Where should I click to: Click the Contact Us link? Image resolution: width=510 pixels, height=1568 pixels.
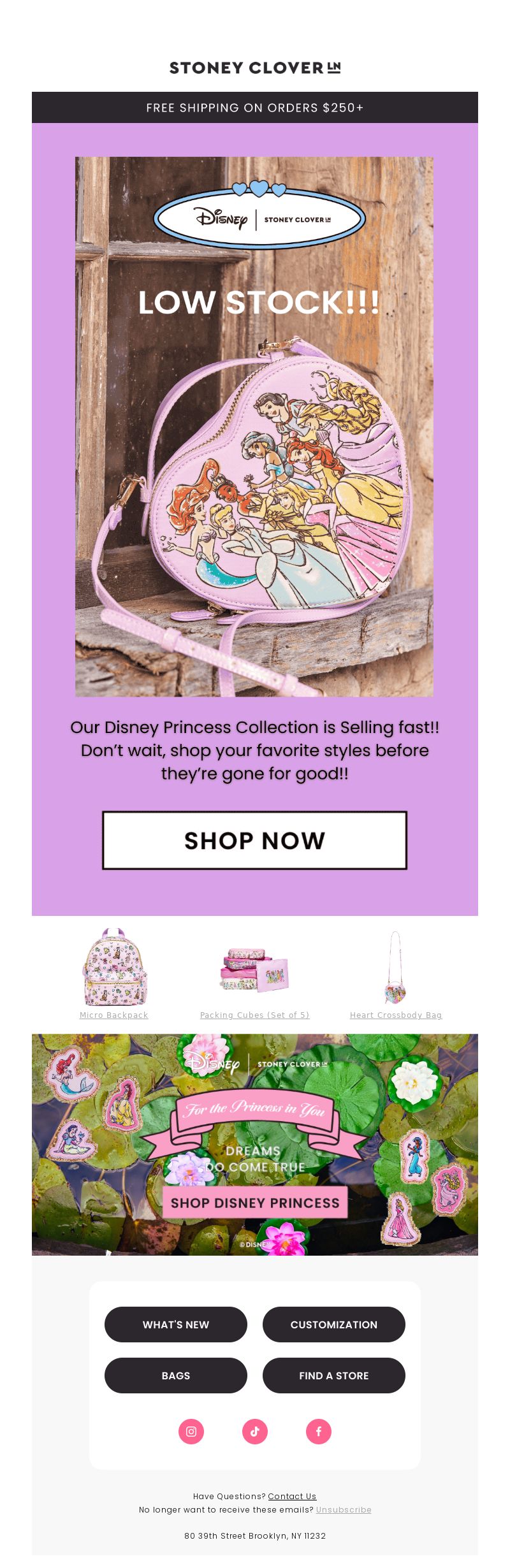click(x=292, y=1496)
